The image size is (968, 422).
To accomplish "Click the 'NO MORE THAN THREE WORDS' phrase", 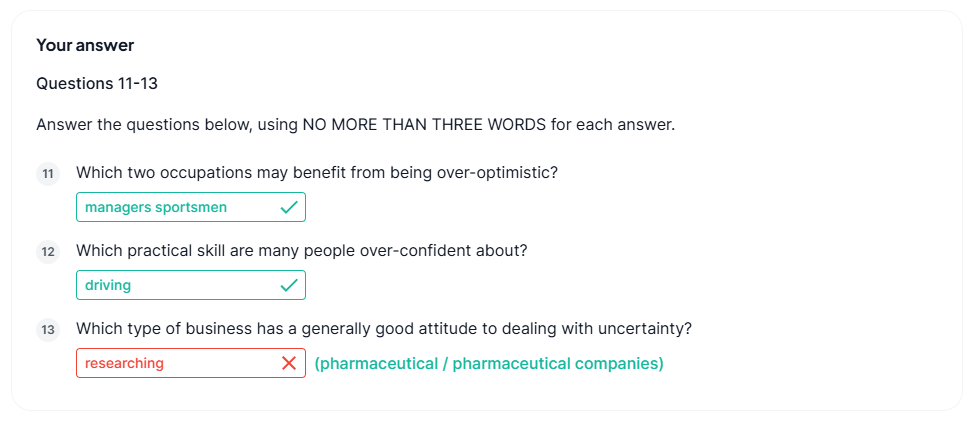I will pyautogui.click(x=424, y=125).
